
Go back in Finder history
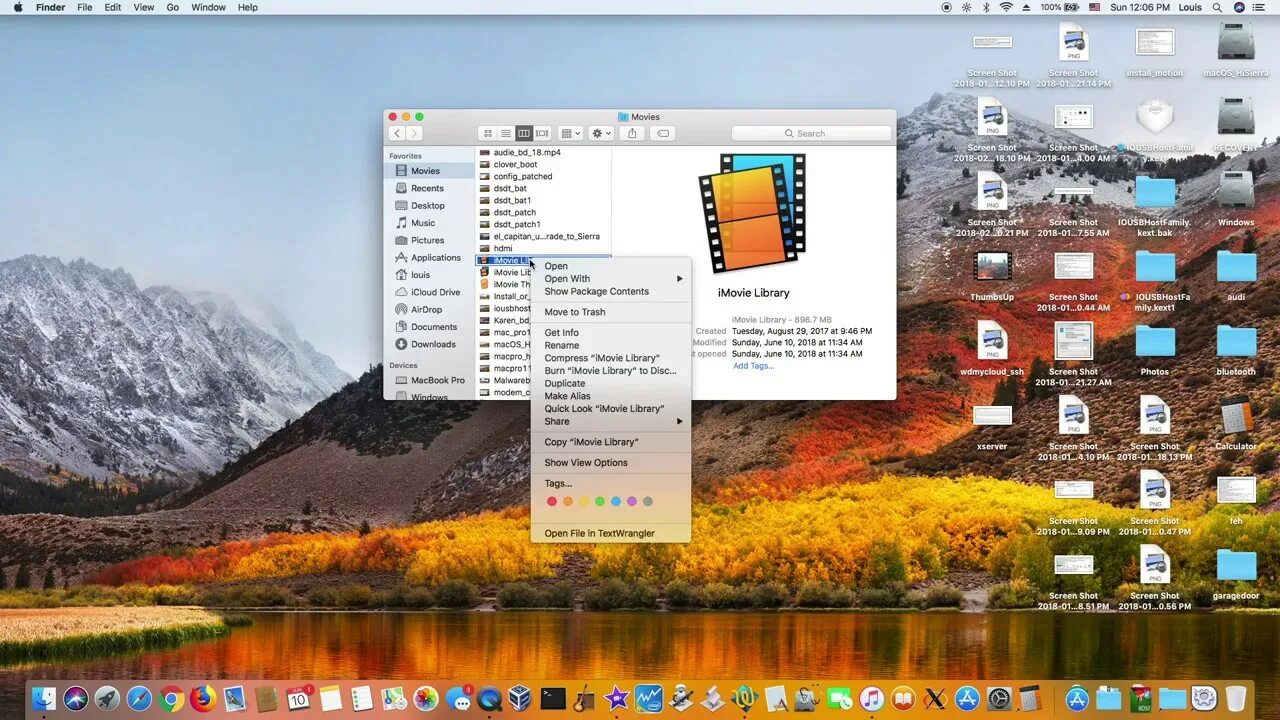pos(397,133)
